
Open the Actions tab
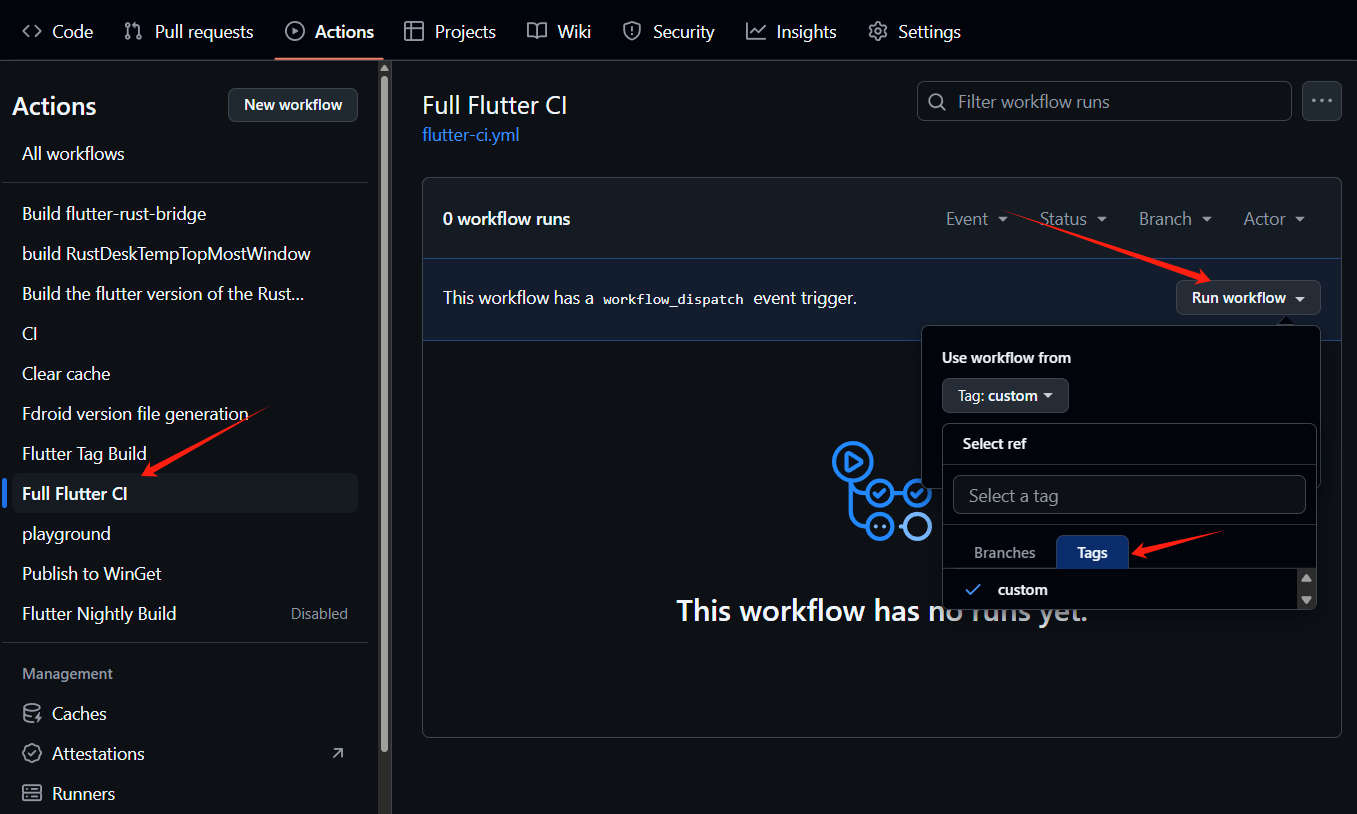pyautogui.click(x=329, y=32)
